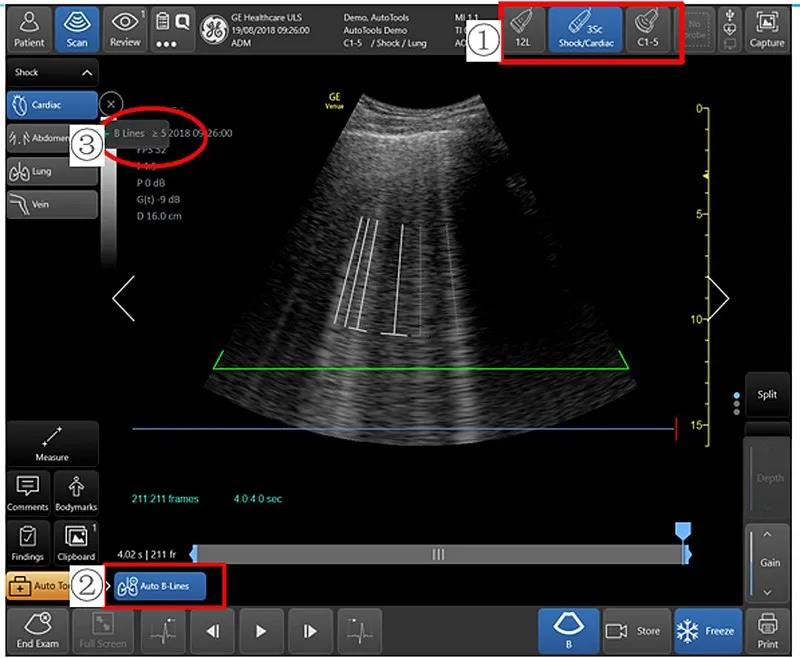Jump to previous heart cycle marker
The image size is (800, 658).
163,631
